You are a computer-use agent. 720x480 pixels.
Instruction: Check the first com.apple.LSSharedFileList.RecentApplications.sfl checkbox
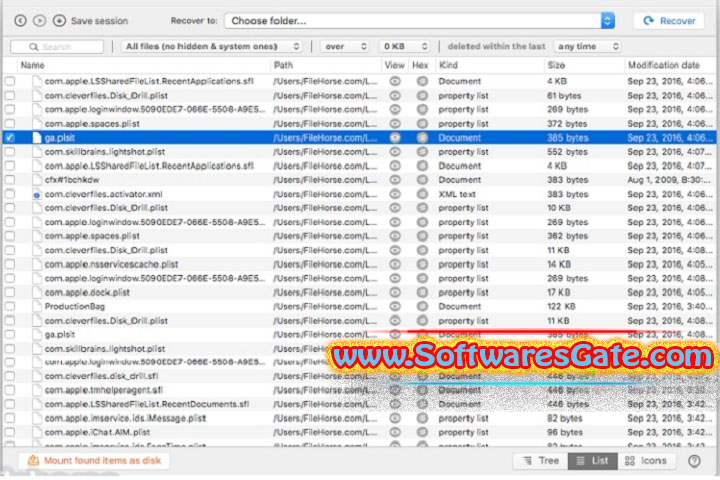pos(10,81)
